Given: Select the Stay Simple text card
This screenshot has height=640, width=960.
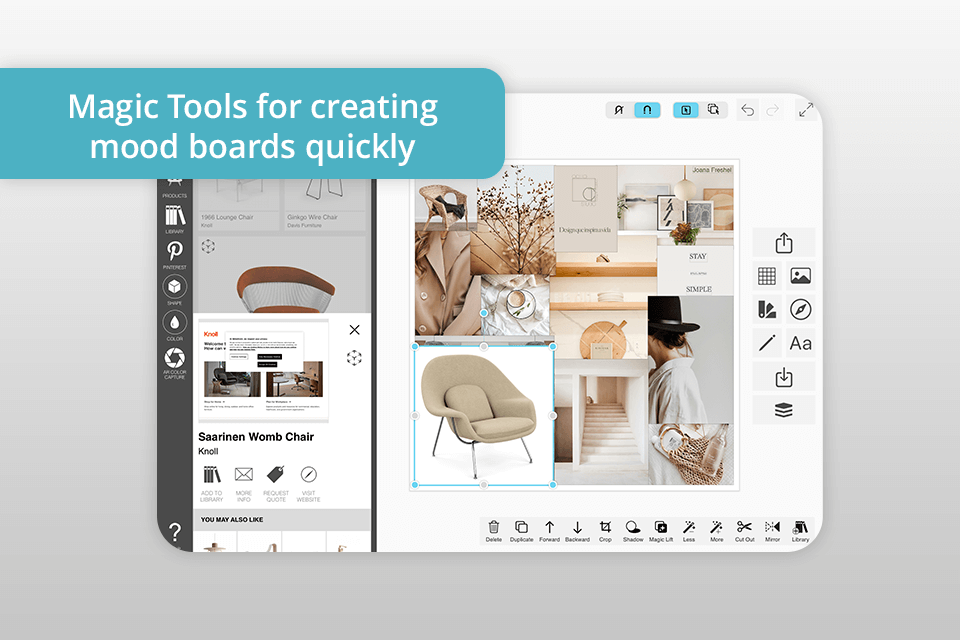Looking at the screenshot, I should pyautogui.click(x=696, y=271).
